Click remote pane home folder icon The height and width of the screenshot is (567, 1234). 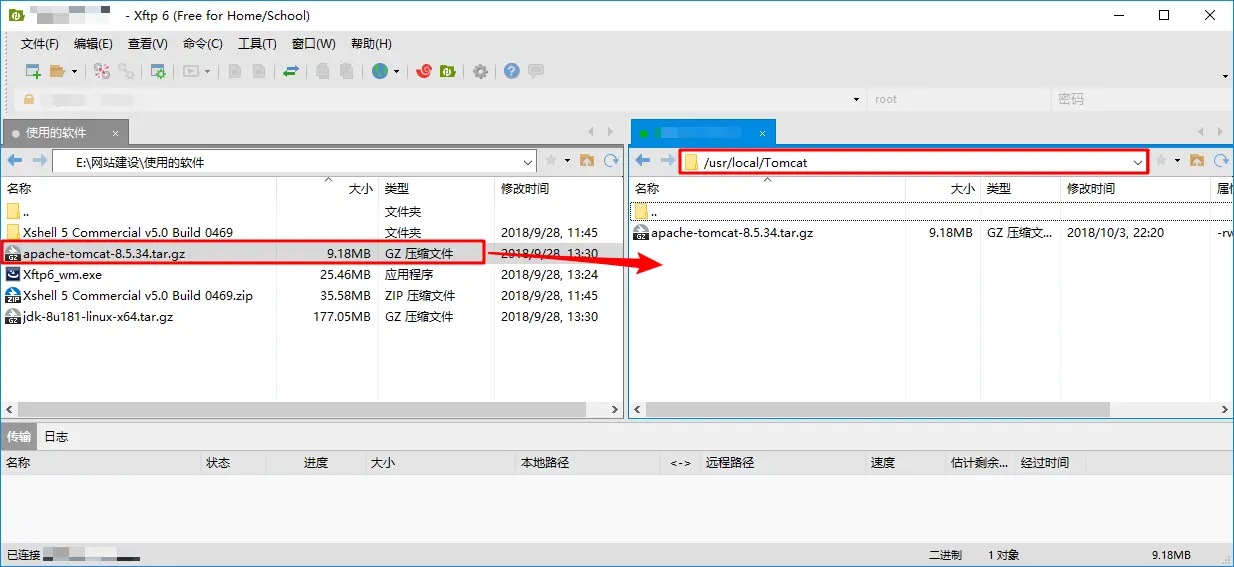click(x=1197, y=161)
